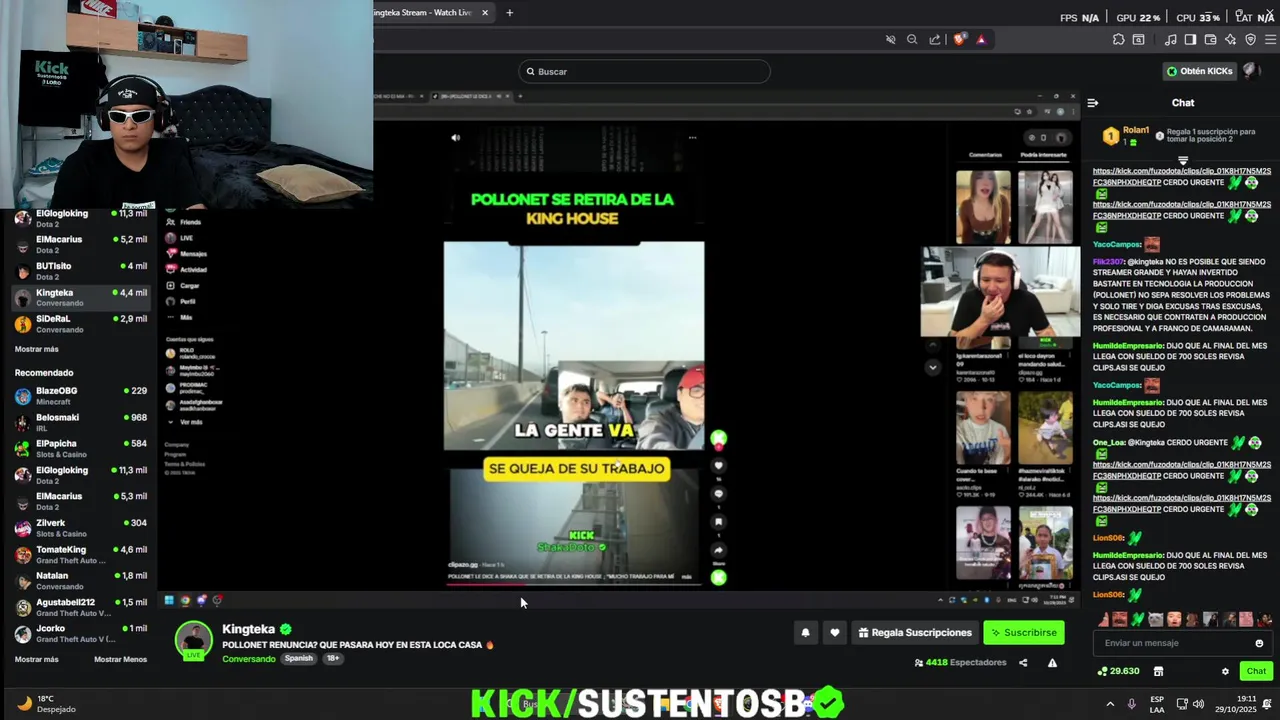Open the Kick store shop icon

click(1158, 671)
